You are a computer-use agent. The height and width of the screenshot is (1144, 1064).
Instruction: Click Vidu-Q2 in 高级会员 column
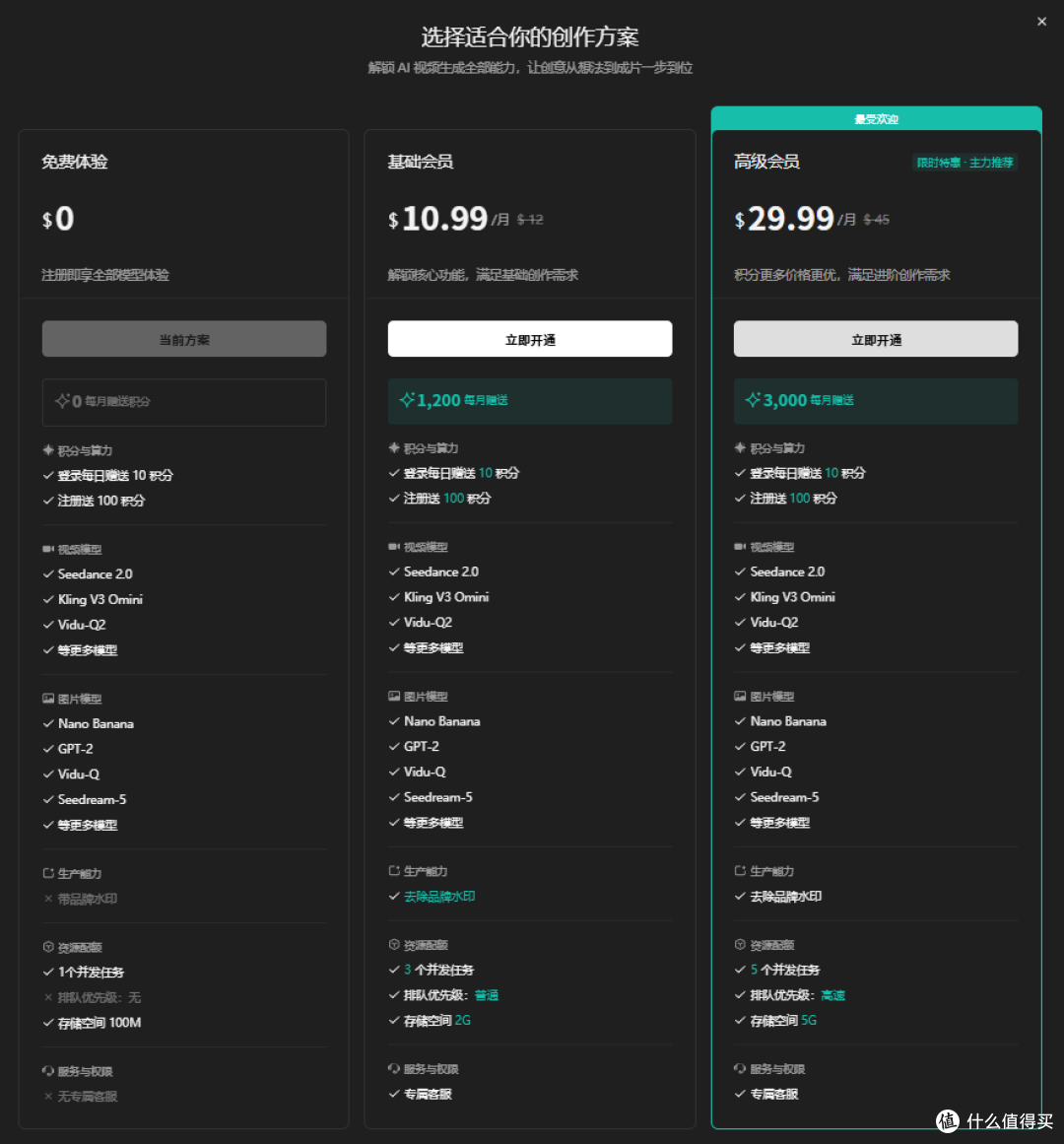pyautogui.click(x=773, y=623)
